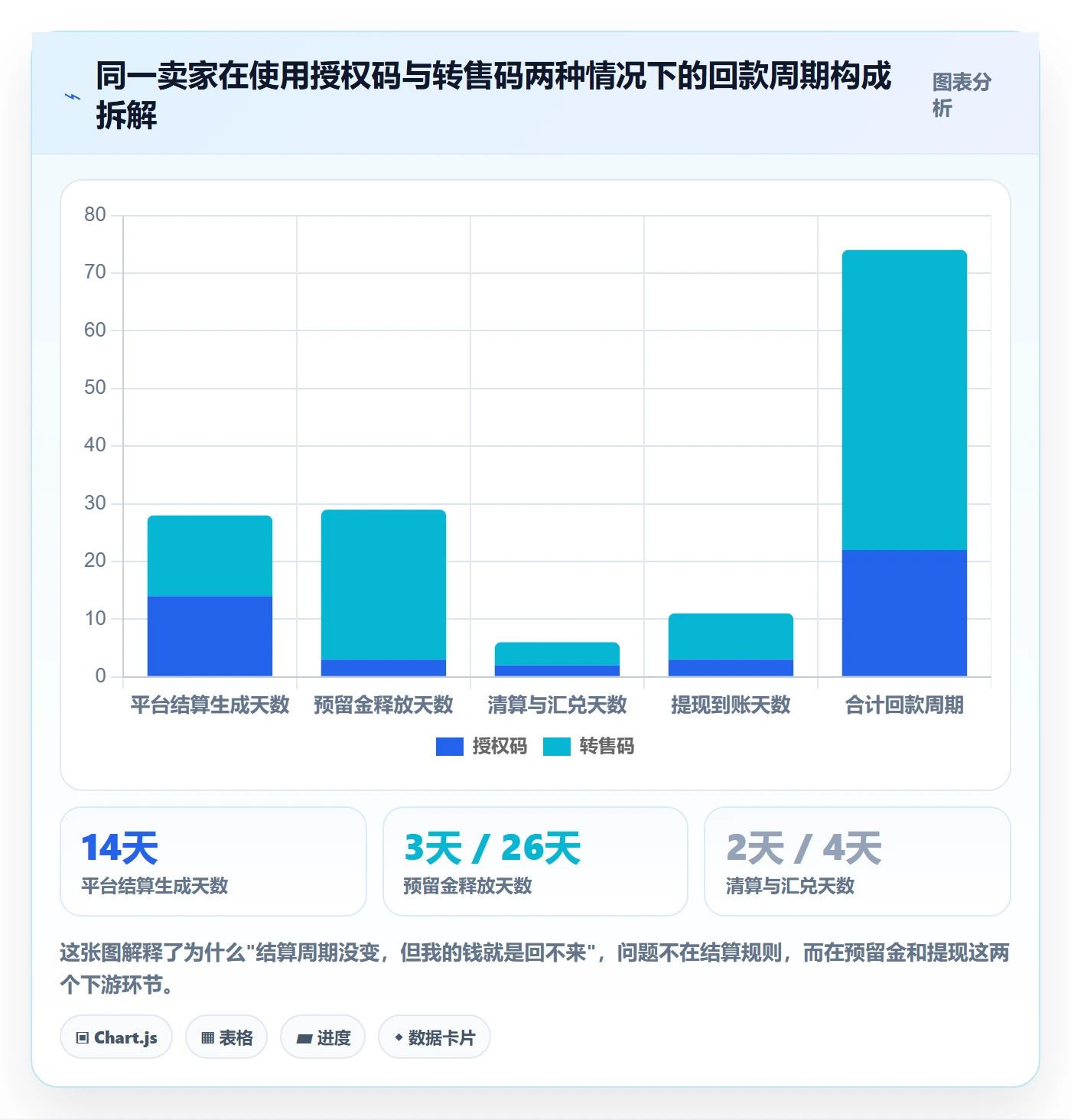Click the 20 tick on the y-axis
Screen dimensions: 1071x1120
(95, 561)
